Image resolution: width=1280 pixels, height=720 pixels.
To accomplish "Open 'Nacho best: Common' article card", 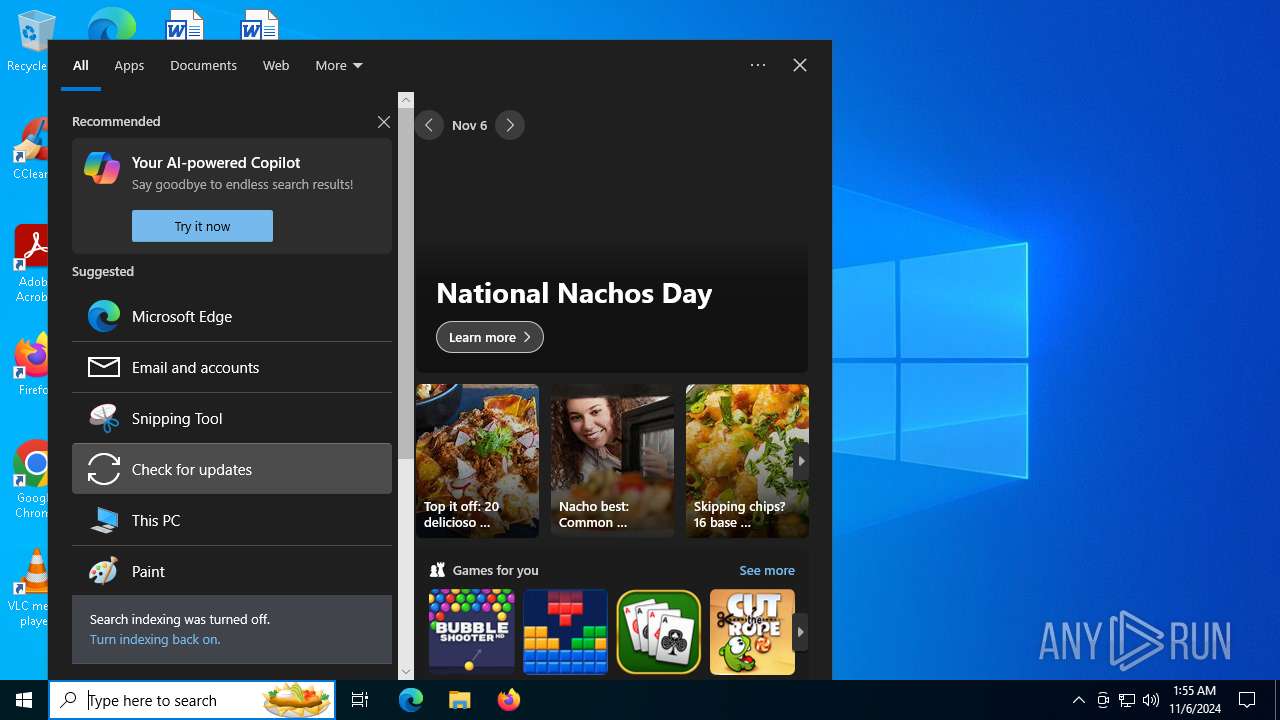I will tap(612, 461).
